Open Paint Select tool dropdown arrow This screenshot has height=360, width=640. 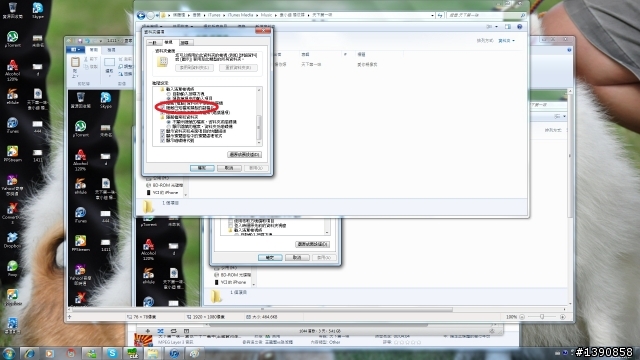109,76
